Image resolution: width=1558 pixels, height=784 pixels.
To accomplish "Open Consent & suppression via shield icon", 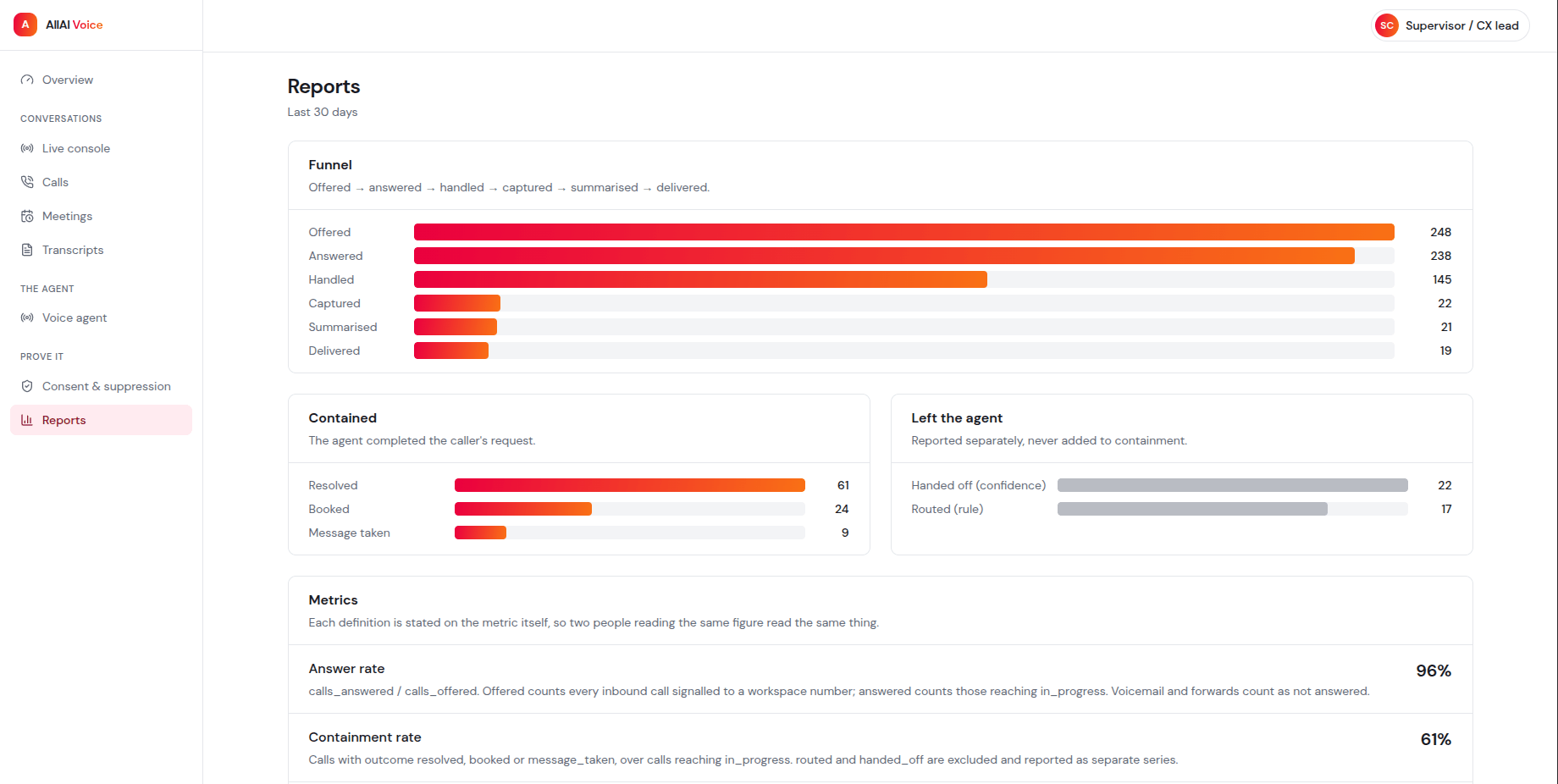I will (x=27, y=386).
